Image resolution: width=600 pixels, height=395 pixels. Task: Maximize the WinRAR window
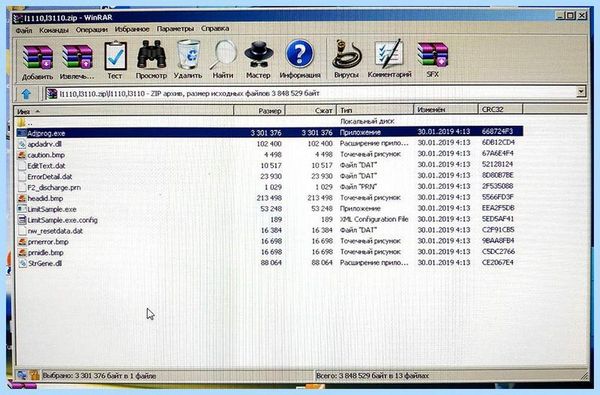(x=570, y=15)
